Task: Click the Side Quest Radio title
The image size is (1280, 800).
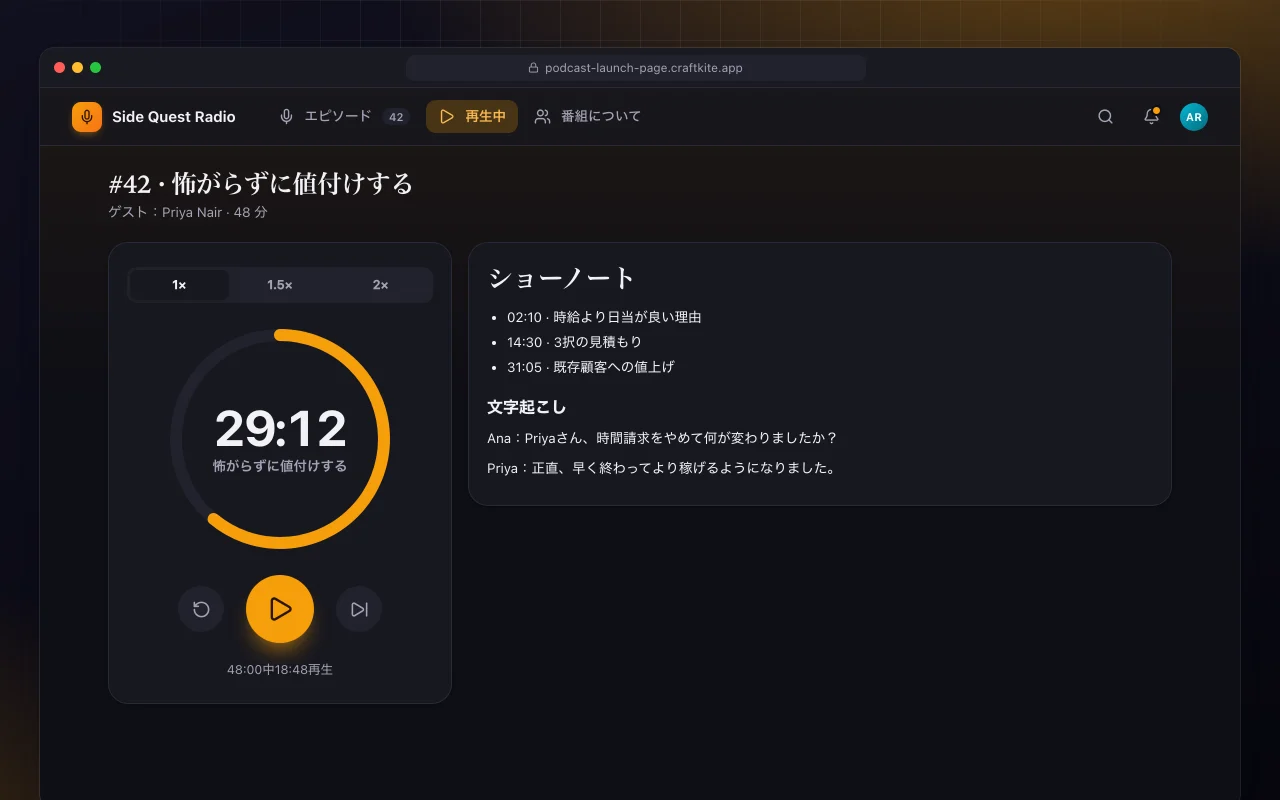Action: (x=174, y=117)
